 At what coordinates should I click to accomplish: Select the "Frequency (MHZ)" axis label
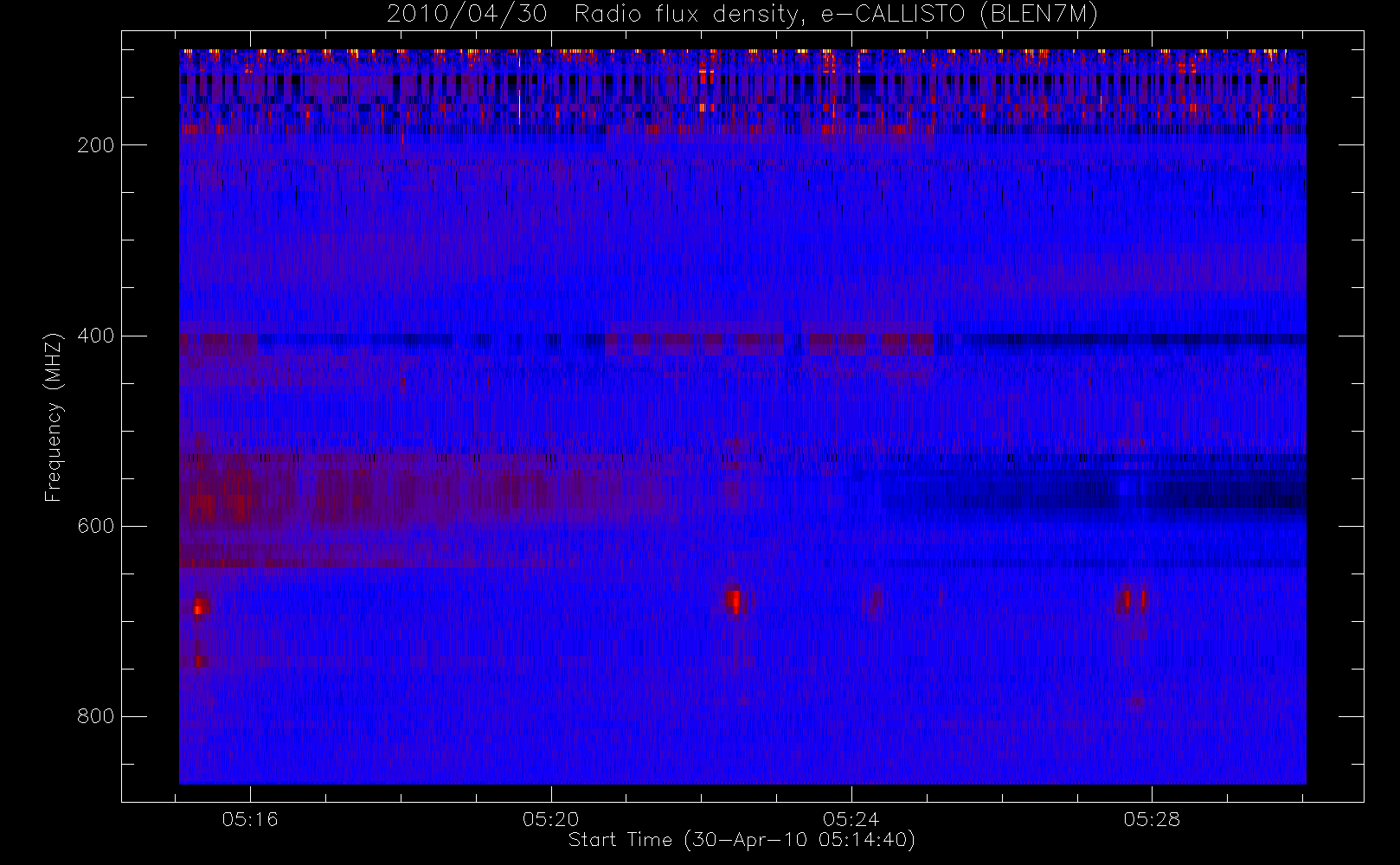tap(54, 417)
